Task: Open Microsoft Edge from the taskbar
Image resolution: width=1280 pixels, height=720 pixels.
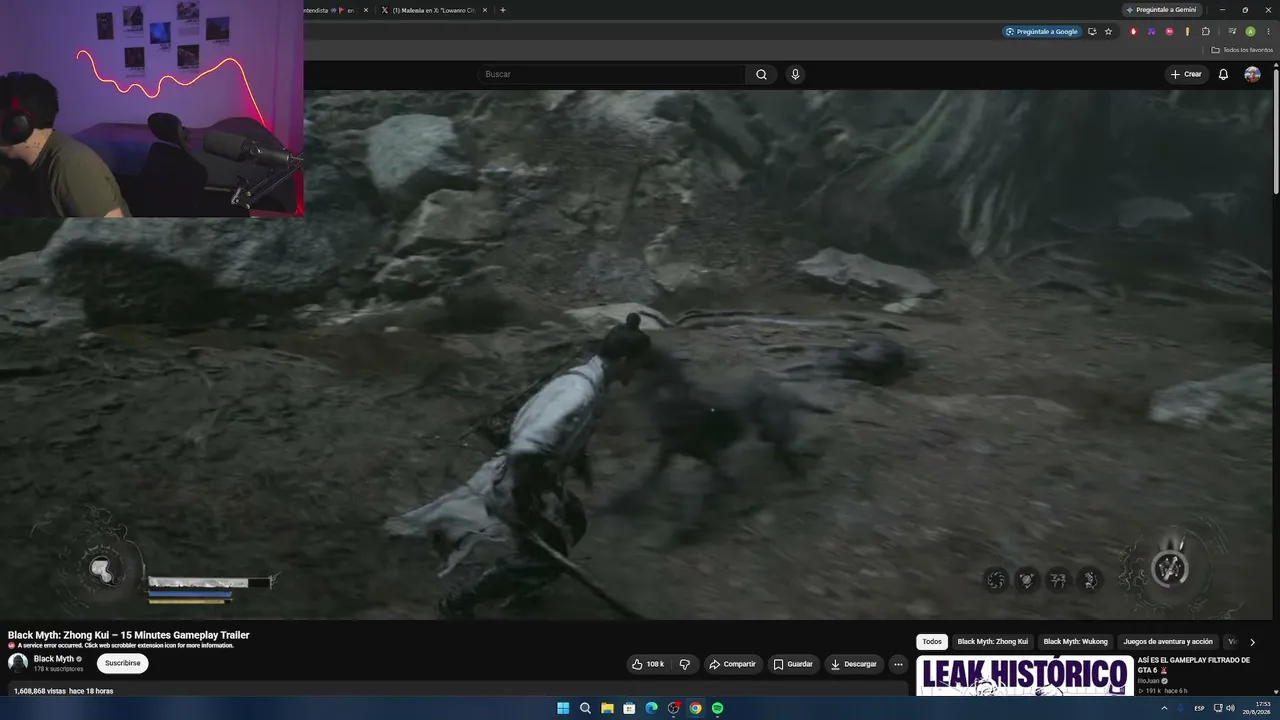Action: tap(651, 708)
